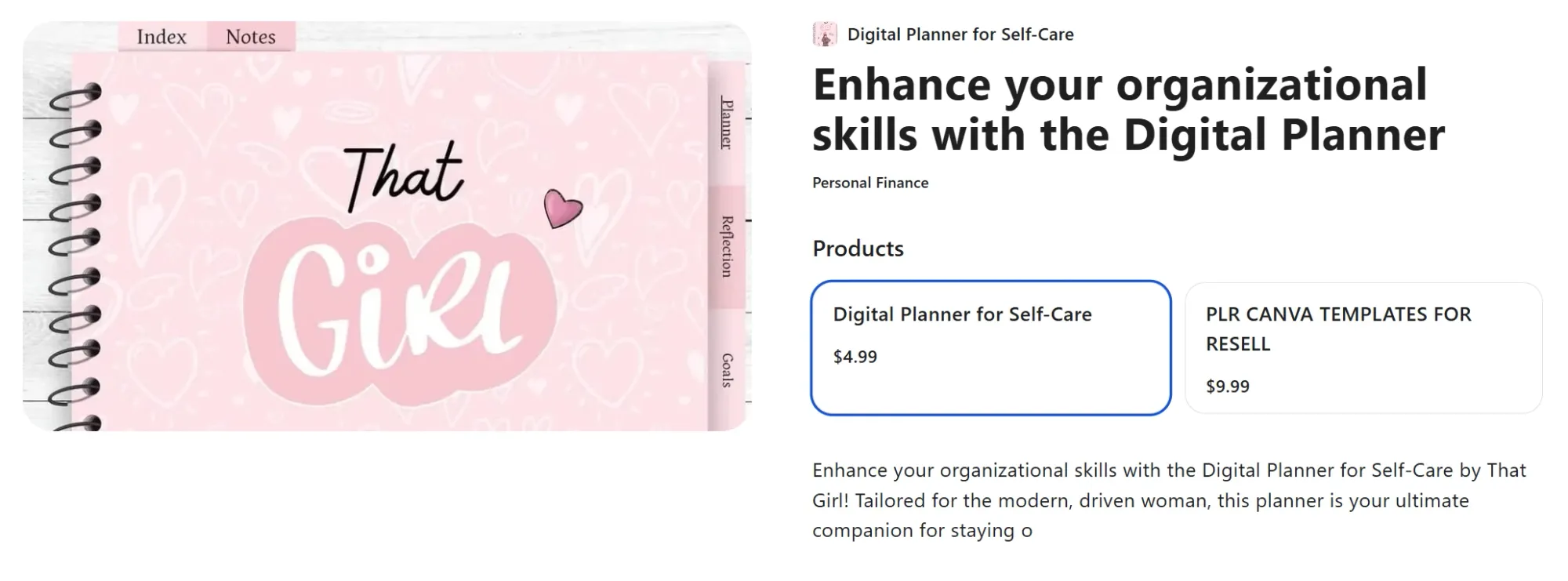Viewport: 1568px width, 581px height.
Task: Open the Digital Planner for Self-Care store name
Action: (x=960, y=34)
